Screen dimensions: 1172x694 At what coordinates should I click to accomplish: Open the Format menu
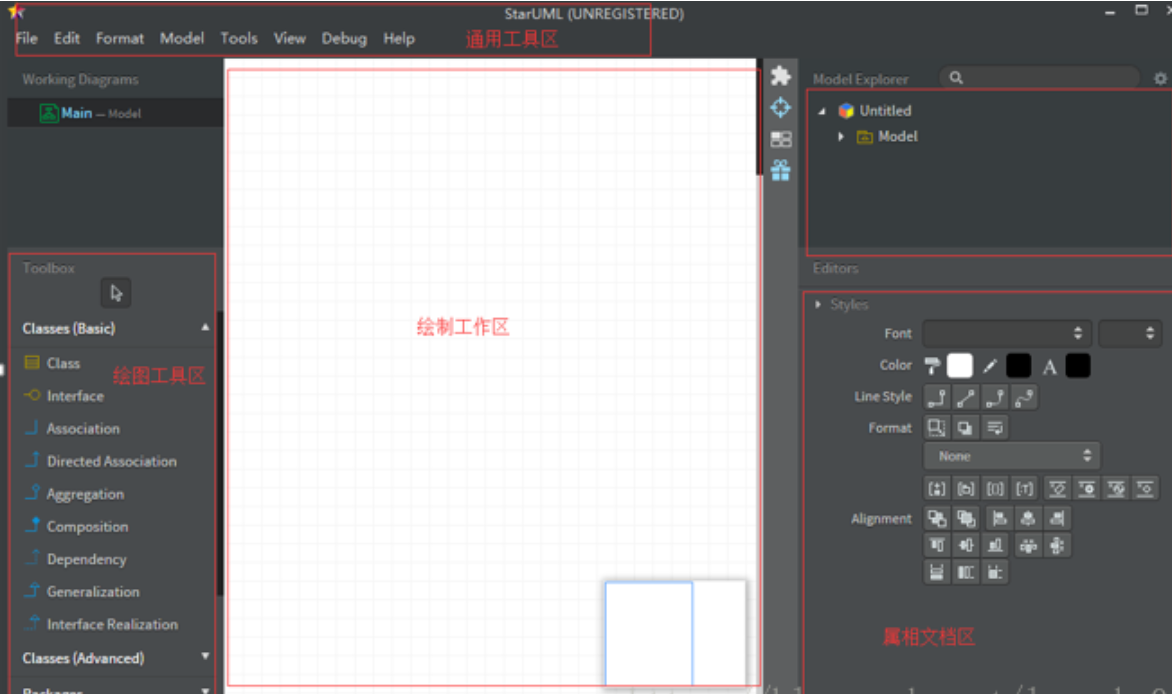tap(120, 38)
